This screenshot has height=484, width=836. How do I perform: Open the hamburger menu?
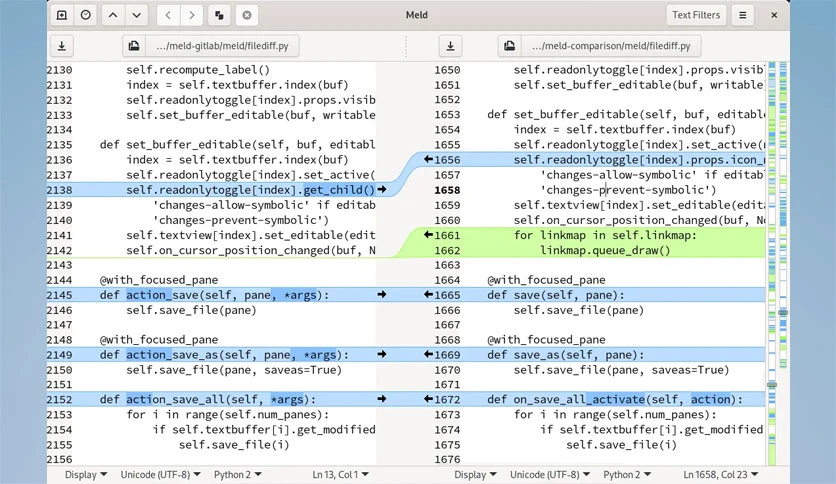coord(742,15)
